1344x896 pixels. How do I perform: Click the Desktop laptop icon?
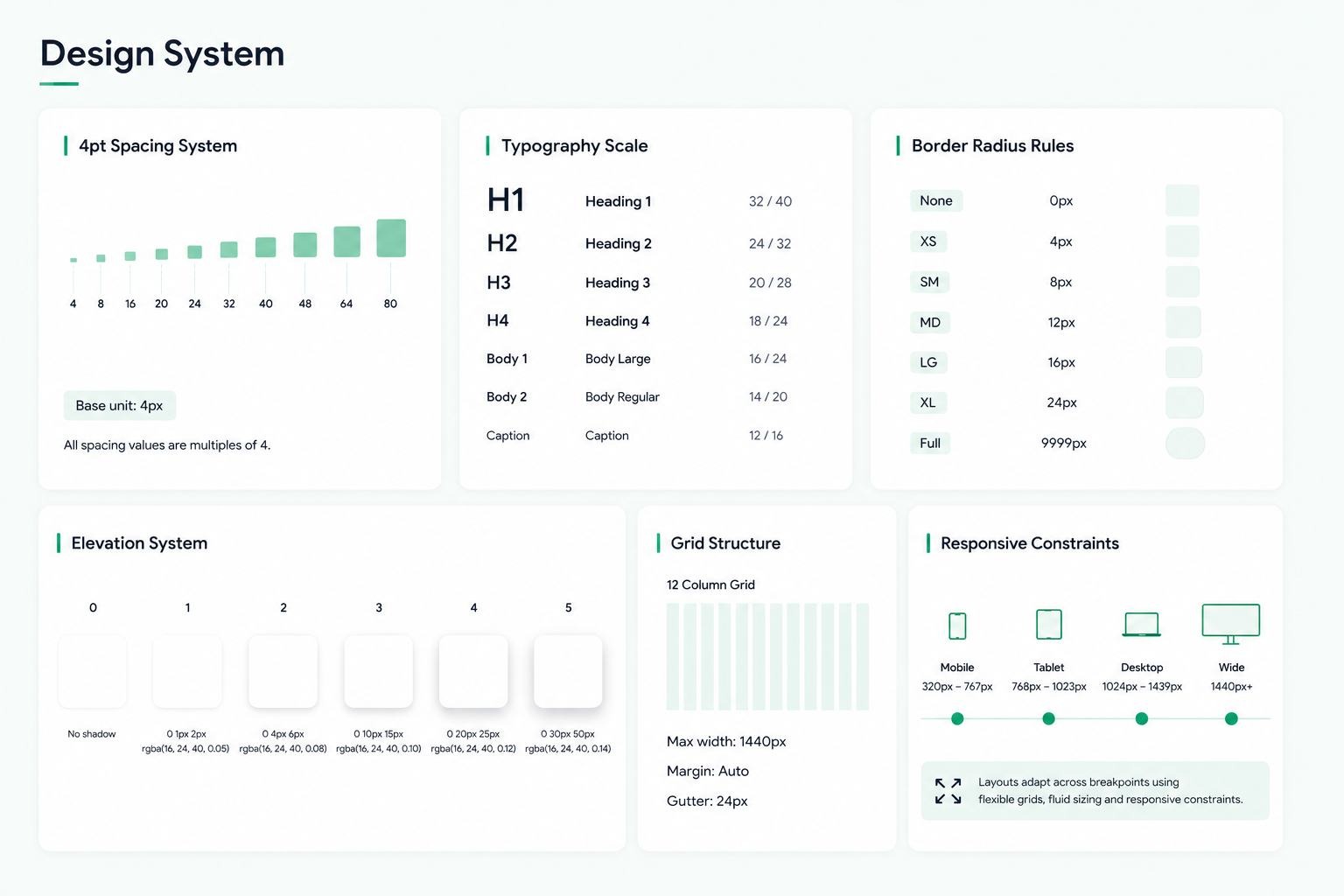(x=1142, y=625)
